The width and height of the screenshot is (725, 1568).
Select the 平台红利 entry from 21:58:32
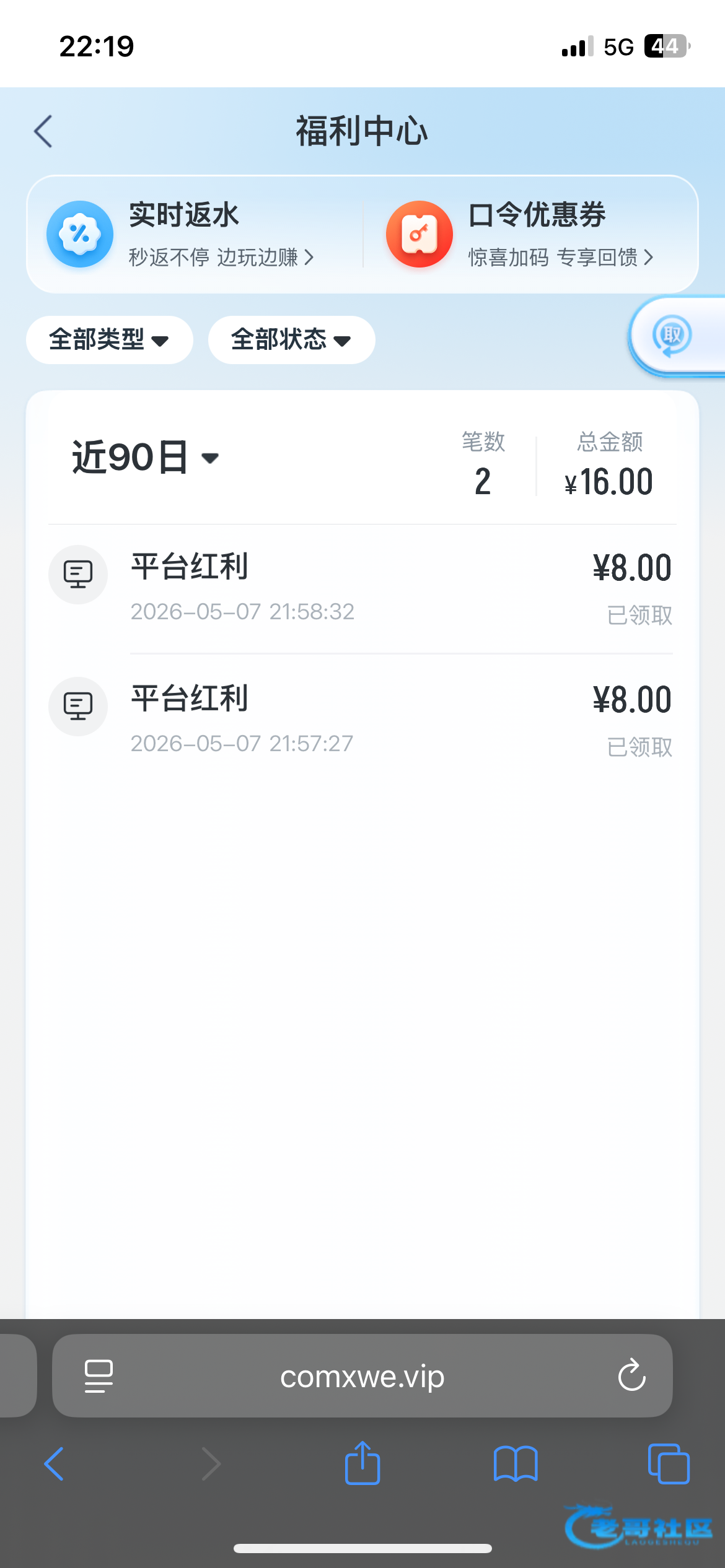[362, 588]
